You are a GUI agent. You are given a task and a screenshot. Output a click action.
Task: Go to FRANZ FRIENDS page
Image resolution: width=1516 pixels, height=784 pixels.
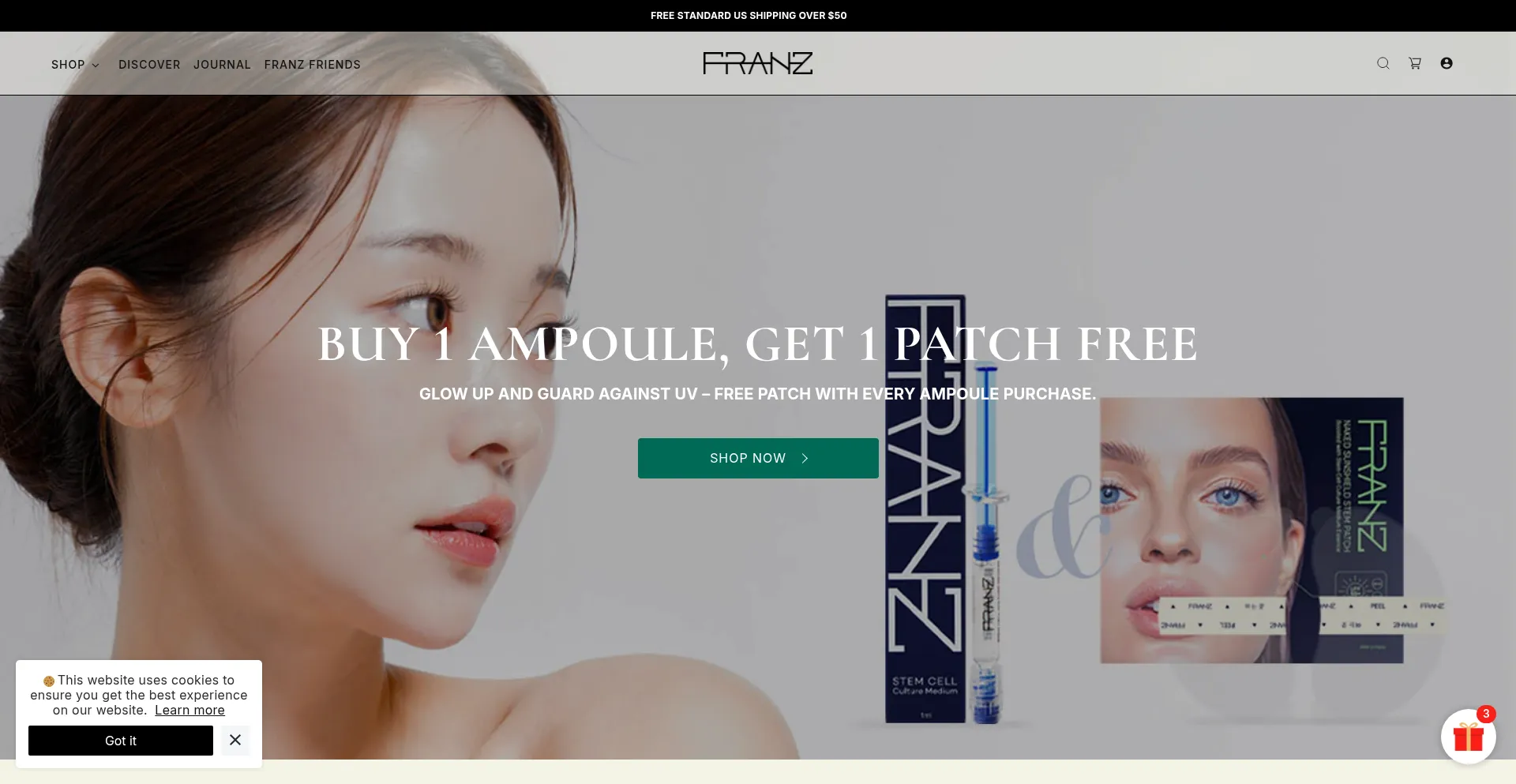tap(313, 65)
